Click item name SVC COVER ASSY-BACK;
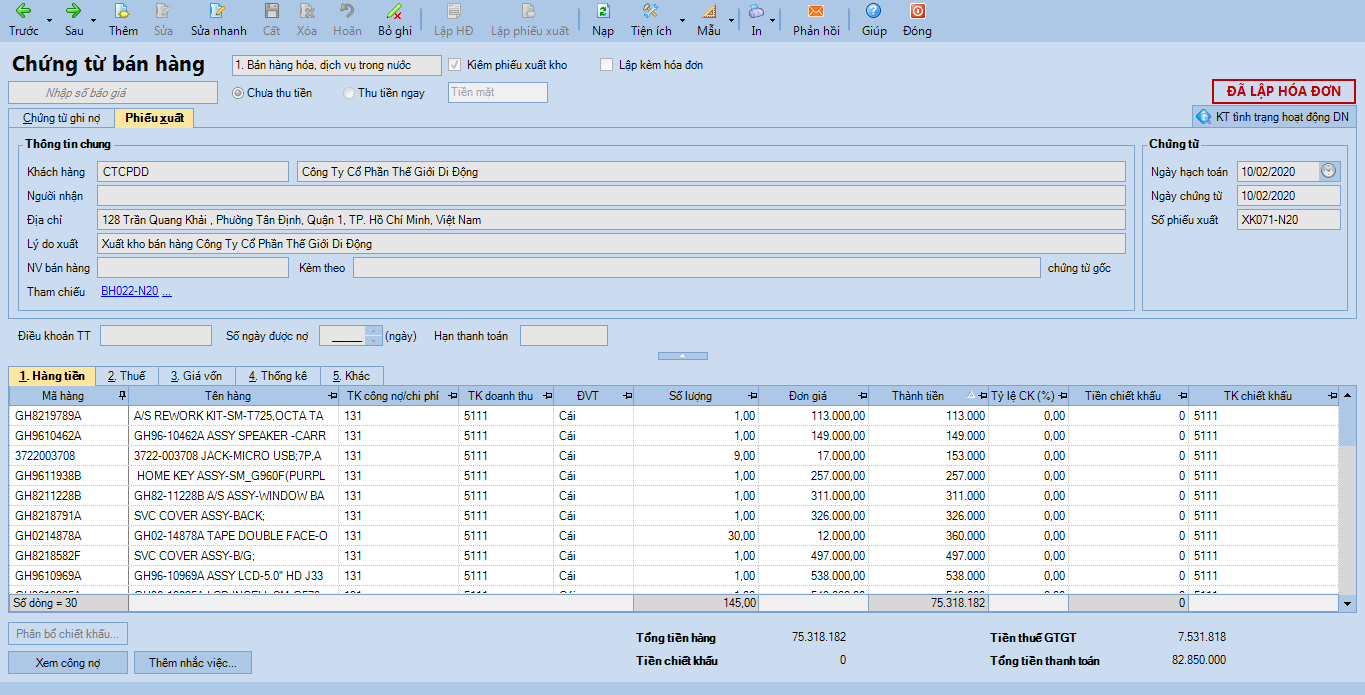The height and width of the screenshot is (695, 1365). click(199, 515)
